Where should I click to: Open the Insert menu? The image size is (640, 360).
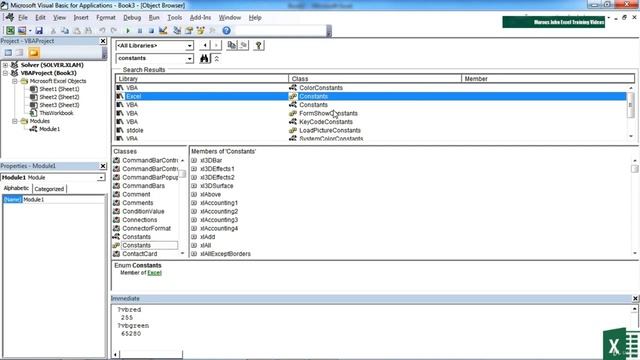tap(81, 18)
